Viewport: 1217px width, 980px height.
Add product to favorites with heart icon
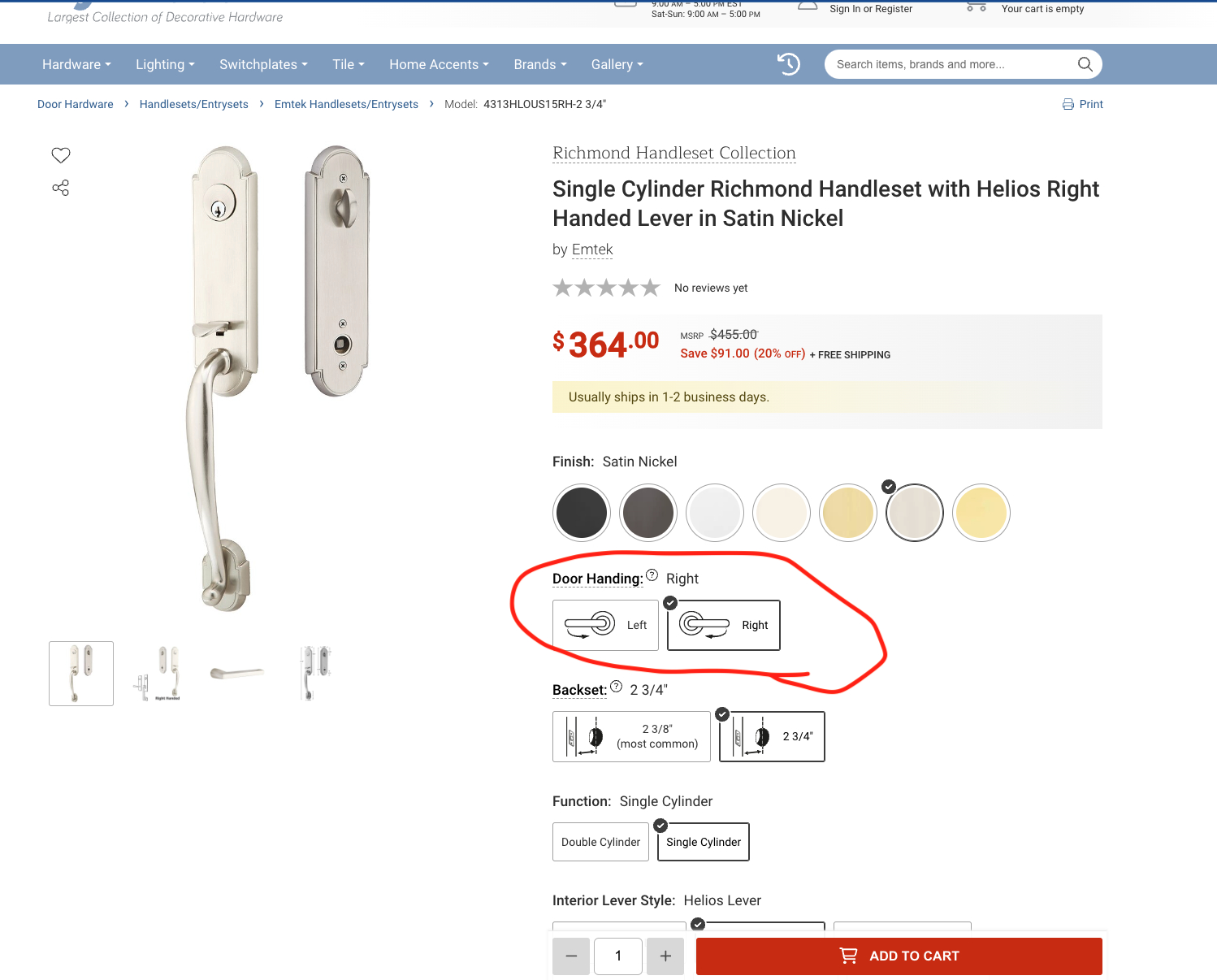(x=61, y=155)
